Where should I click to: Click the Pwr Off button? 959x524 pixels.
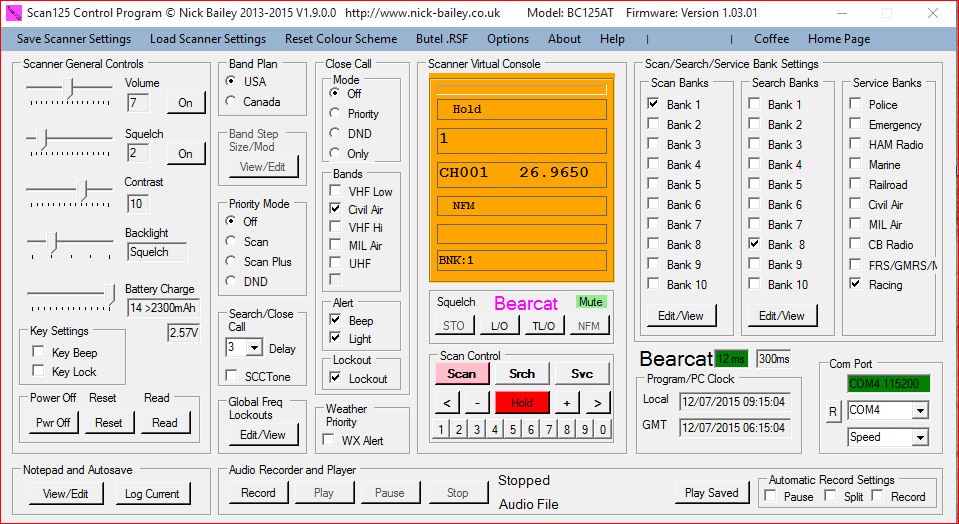coord(52,423)
